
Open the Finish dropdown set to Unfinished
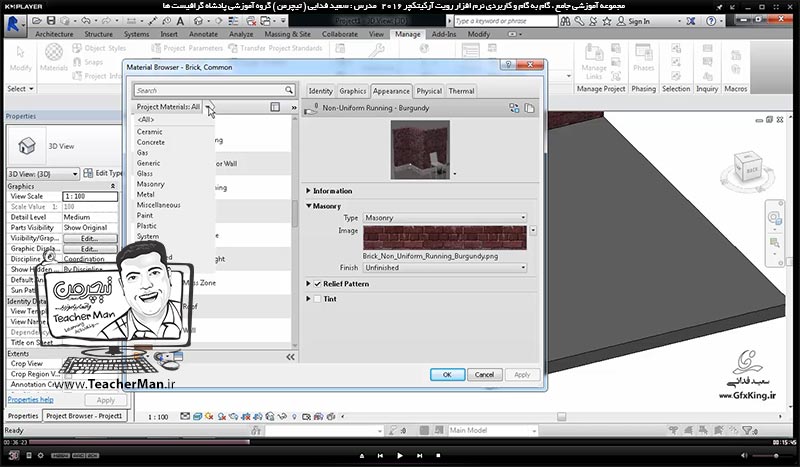(x=444, y=267)
